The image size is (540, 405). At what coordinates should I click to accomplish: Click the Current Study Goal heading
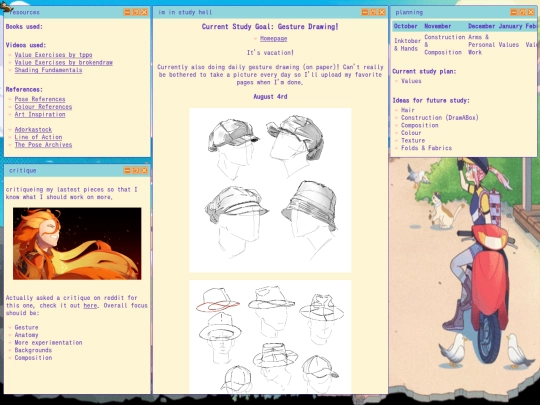[x=270, y=27]
